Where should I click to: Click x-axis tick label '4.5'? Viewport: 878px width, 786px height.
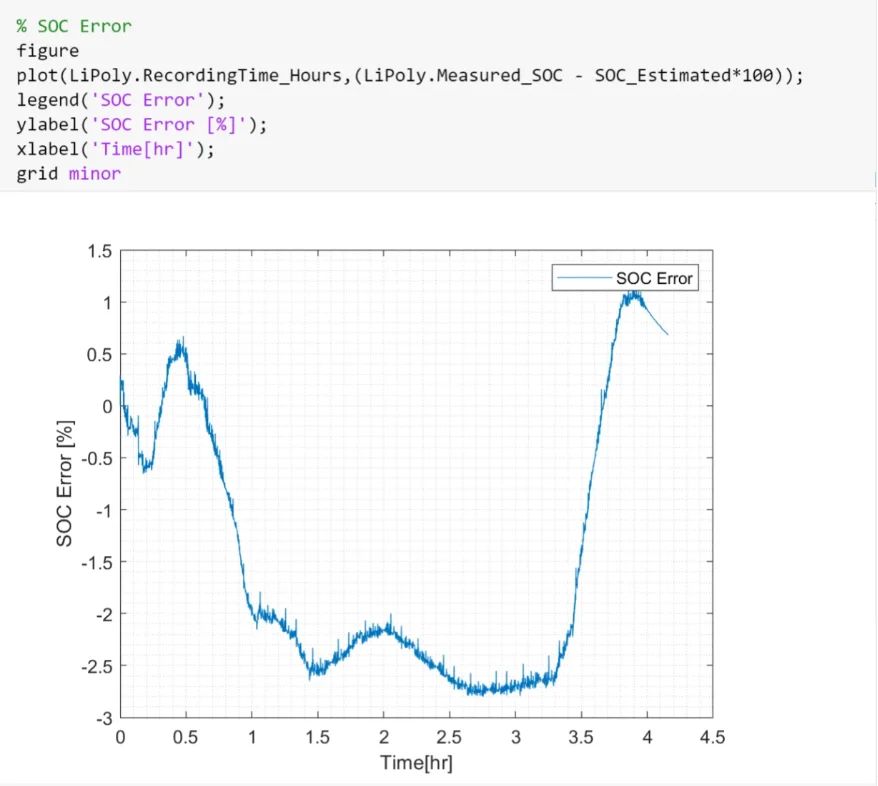712,737
